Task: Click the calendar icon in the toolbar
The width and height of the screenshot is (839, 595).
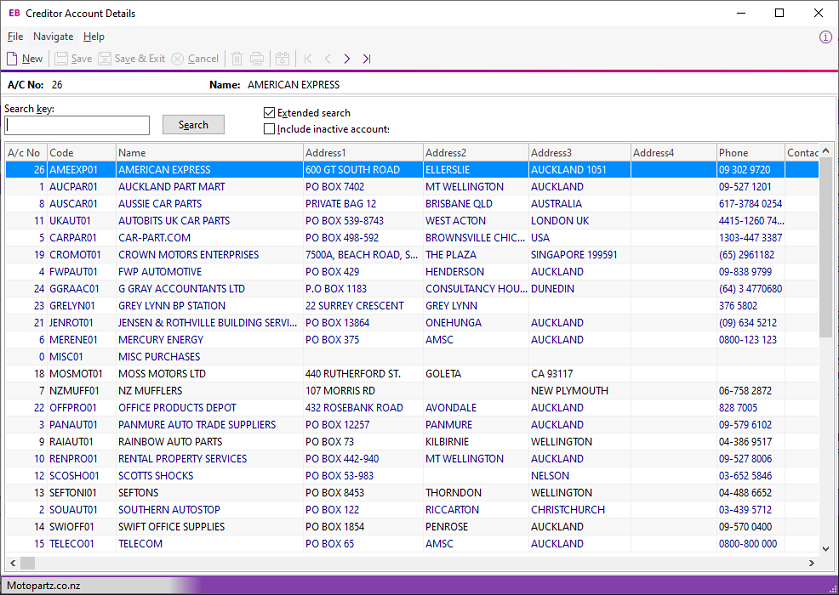Action: pyautogui.click(x=283, y=58)
